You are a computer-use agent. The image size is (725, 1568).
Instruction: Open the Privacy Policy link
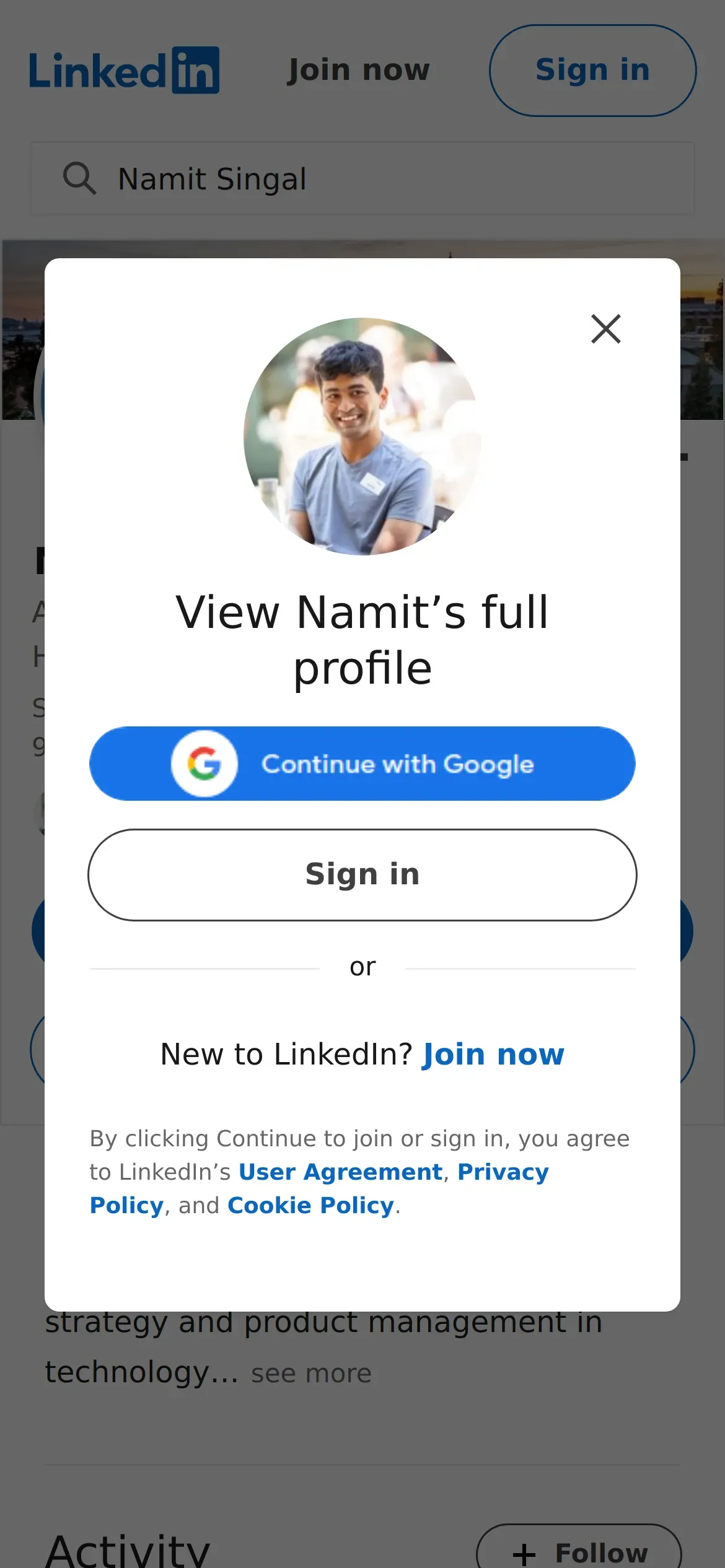(503, 1172)
